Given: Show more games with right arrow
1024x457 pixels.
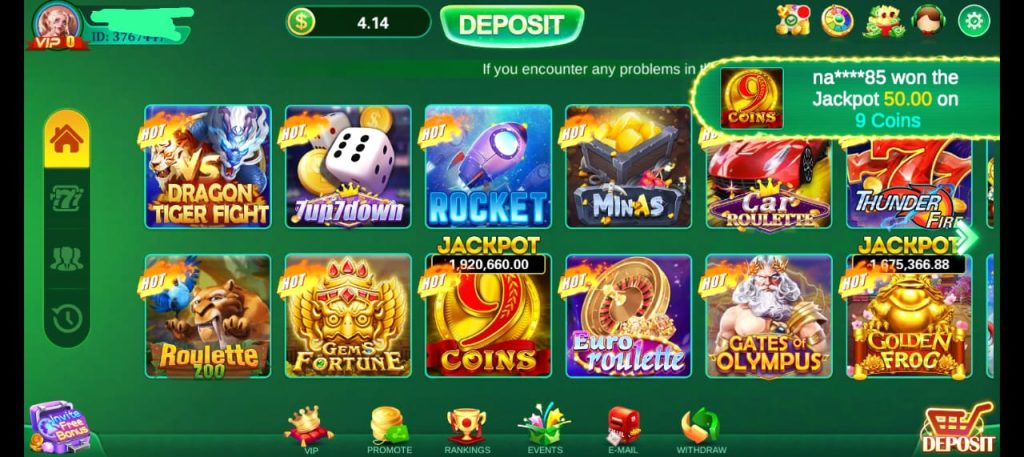Looking at the screenshot, I should pyautogui.click(x=966, y=236).
